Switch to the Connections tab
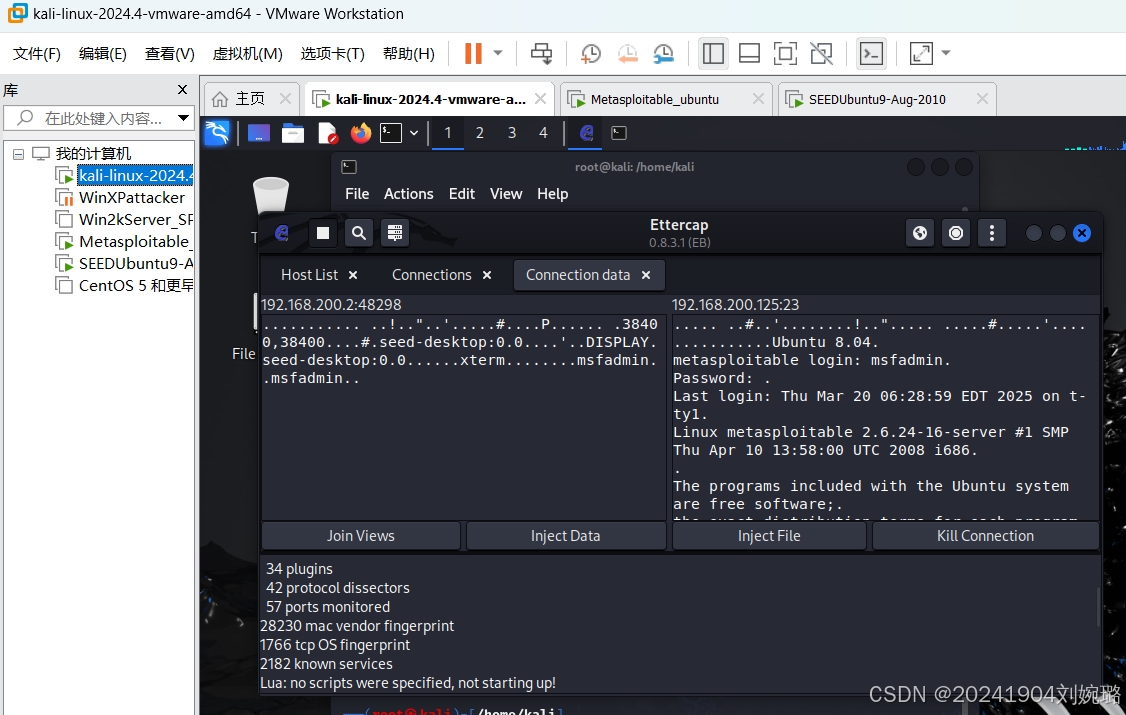 [432, 275]
